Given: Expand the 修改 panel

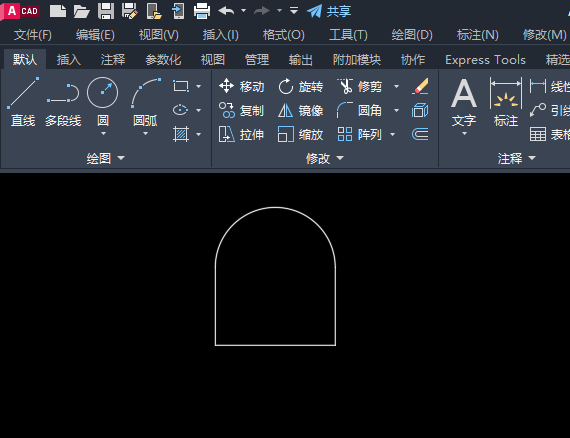Looking at the screenshot, I should [x=325, y=158].
